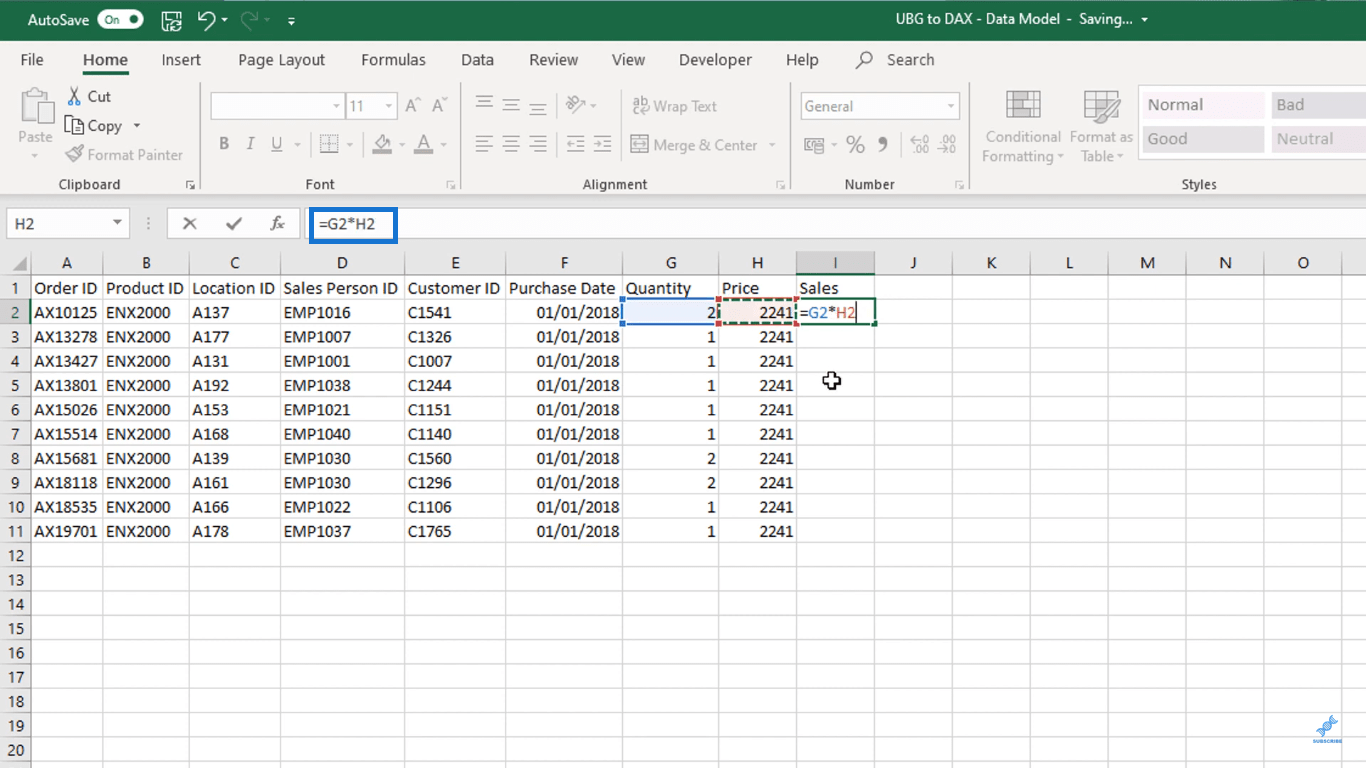The width and height of the screenshot is (1366, 768).
Task: Switch to the Review tab
Action: (x=554, y=60)
